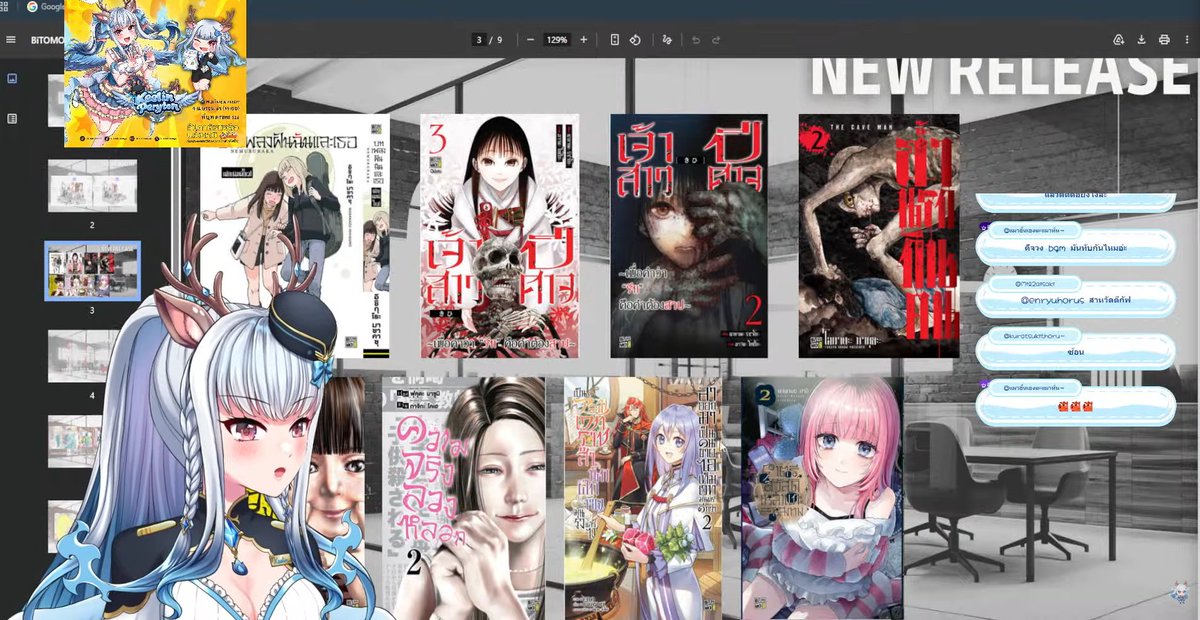
Task: Select page 3 thumbnail in sidebar
Action: [92, 271]
